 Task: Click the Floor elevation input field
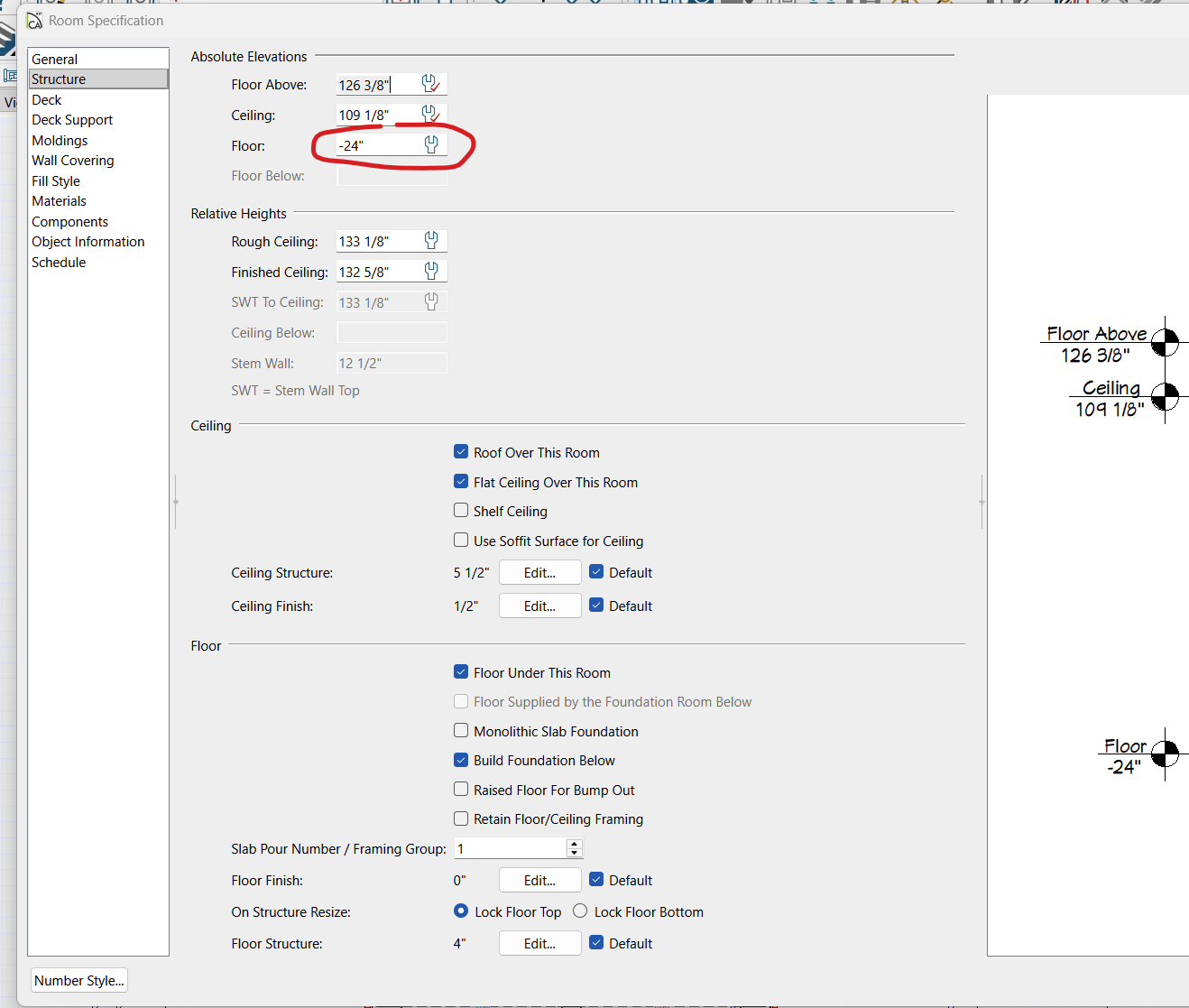379,145
